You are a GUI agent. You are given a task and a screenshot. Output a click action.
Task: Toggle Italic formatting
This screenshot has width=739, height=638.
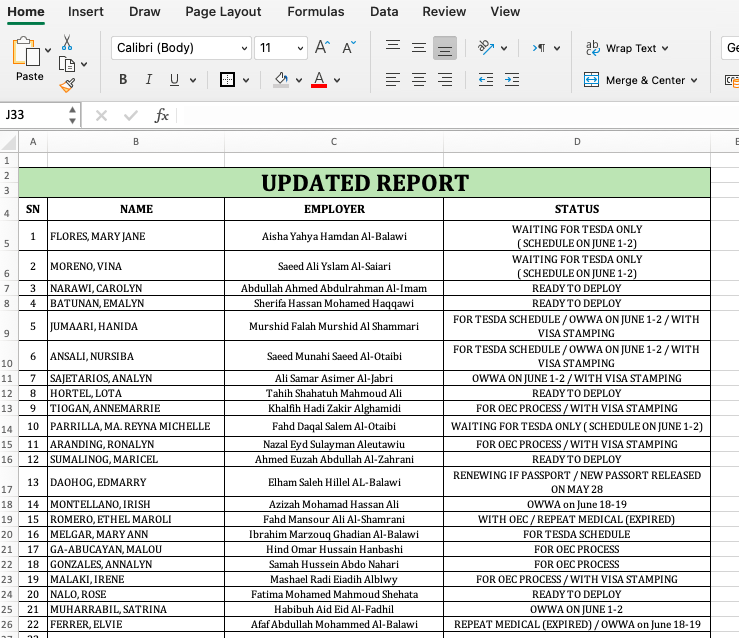[148, 80]
